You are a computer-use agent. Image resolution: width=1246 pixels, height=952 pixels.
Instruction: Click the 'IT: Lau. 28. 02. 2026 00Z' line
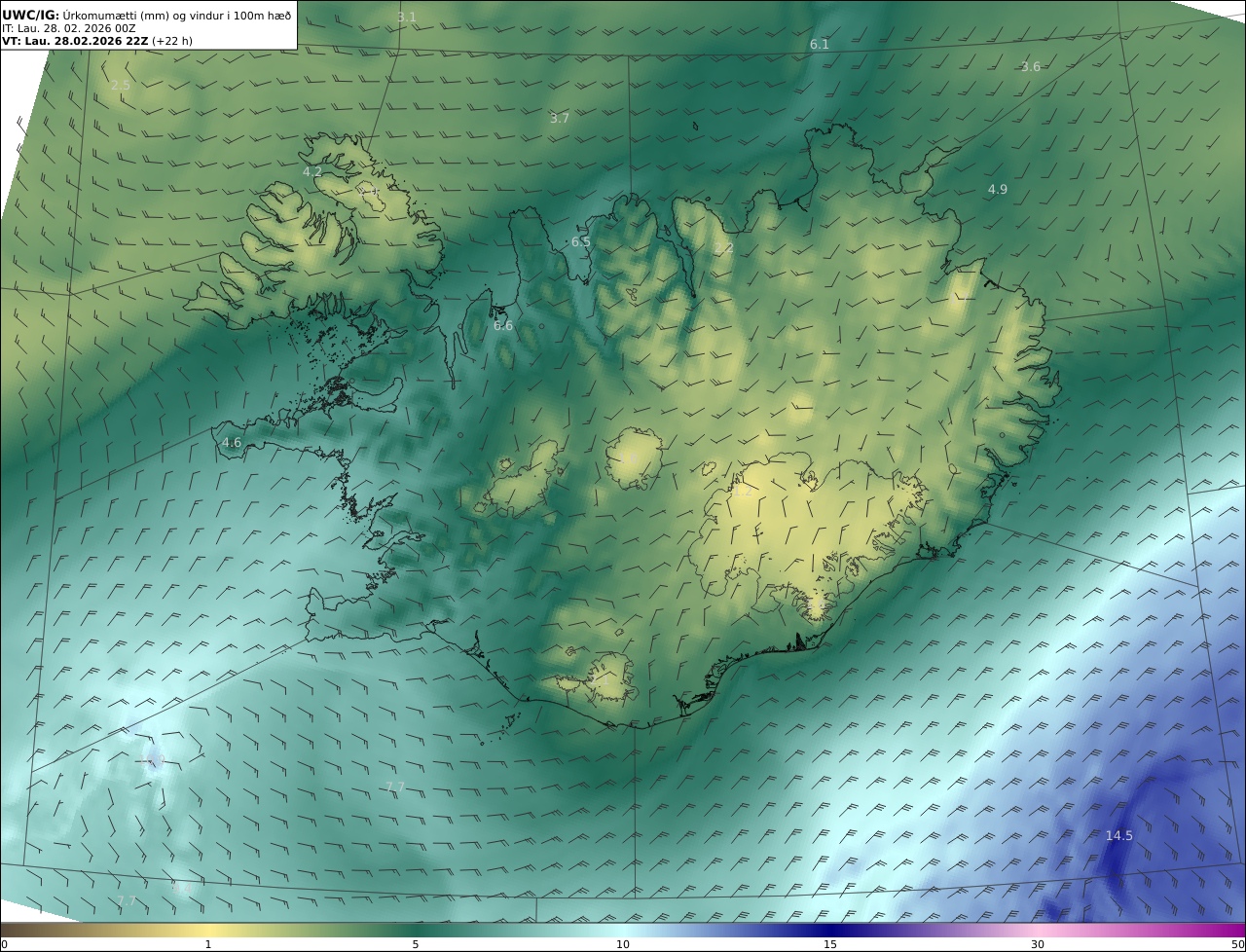[x=68, y=29]
